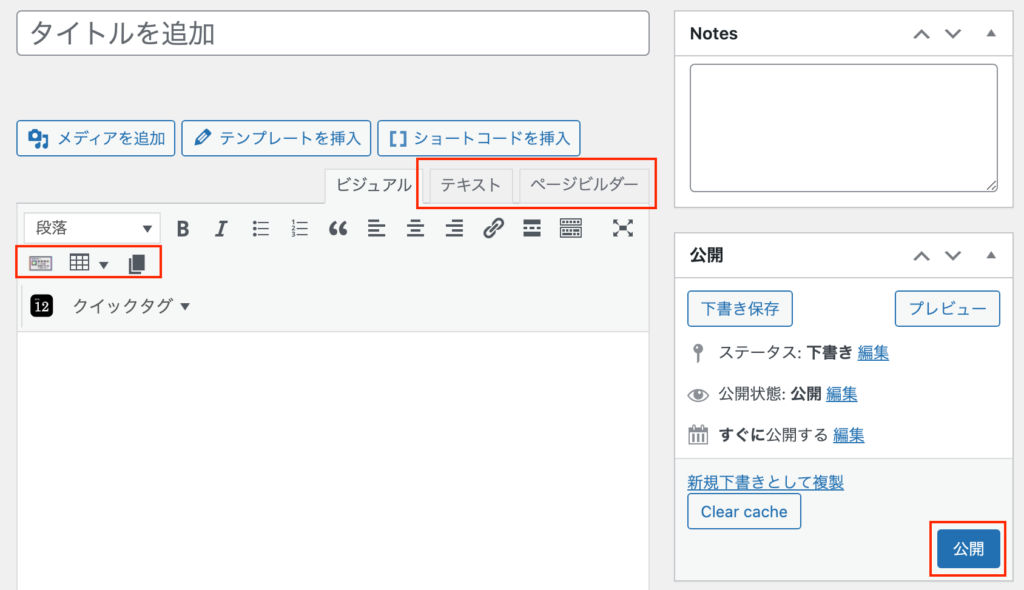Toggle italic formatting in editor toolbar
1024x590 pixels.
(x=221, y=229)
